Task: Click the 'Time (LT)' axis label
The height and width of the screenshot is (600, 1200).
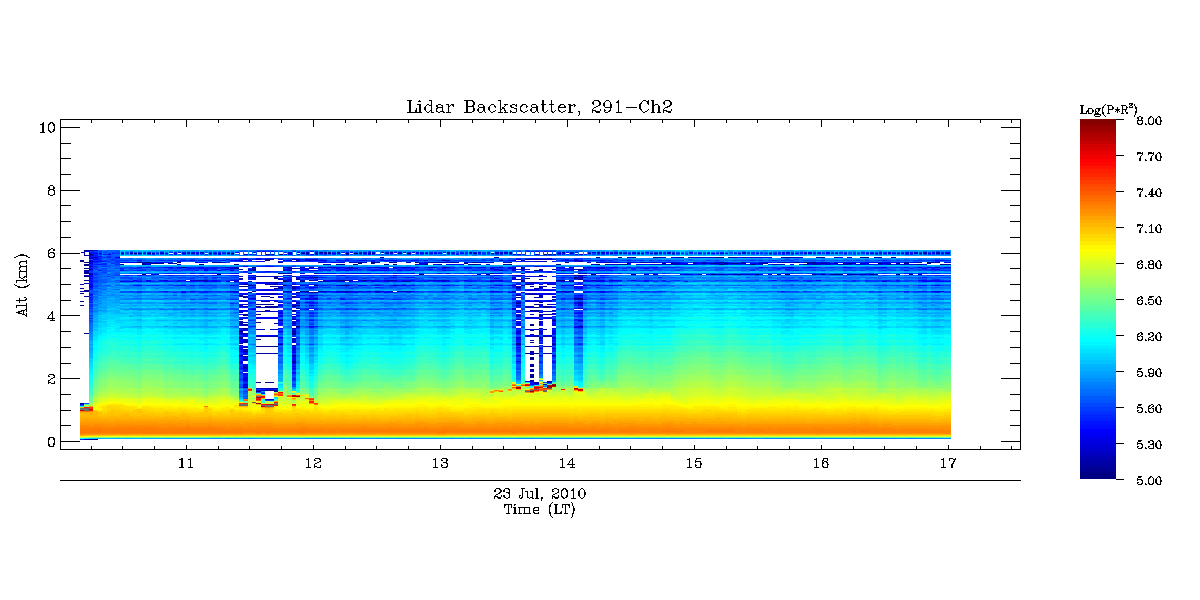Action: pyautogui.click(x=540, y=509)
